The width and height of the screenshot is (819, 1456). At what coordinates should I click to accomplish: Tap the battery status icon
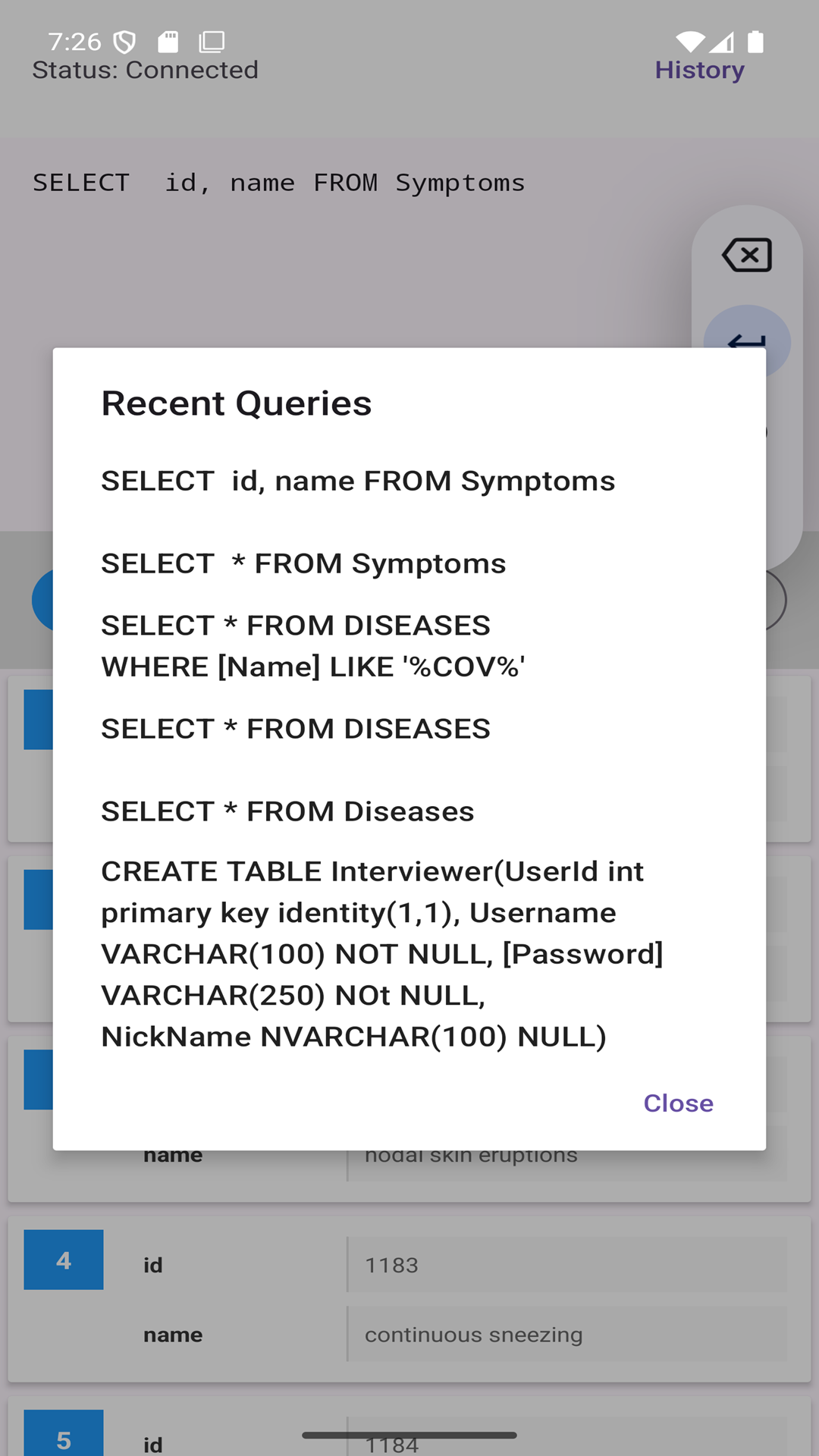[755, 42]
